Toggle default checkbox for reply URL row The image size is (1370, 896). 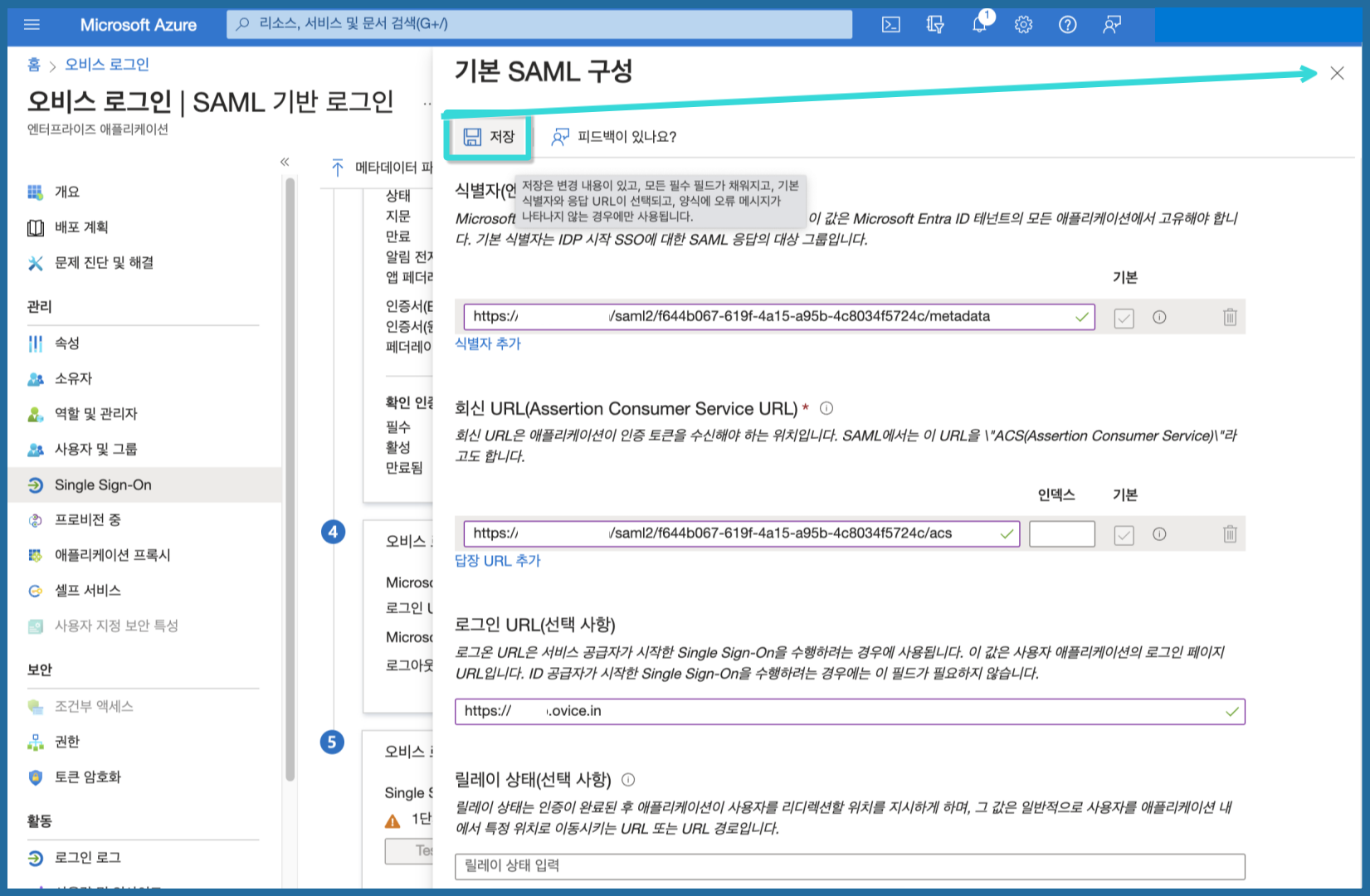[1124, 535]
